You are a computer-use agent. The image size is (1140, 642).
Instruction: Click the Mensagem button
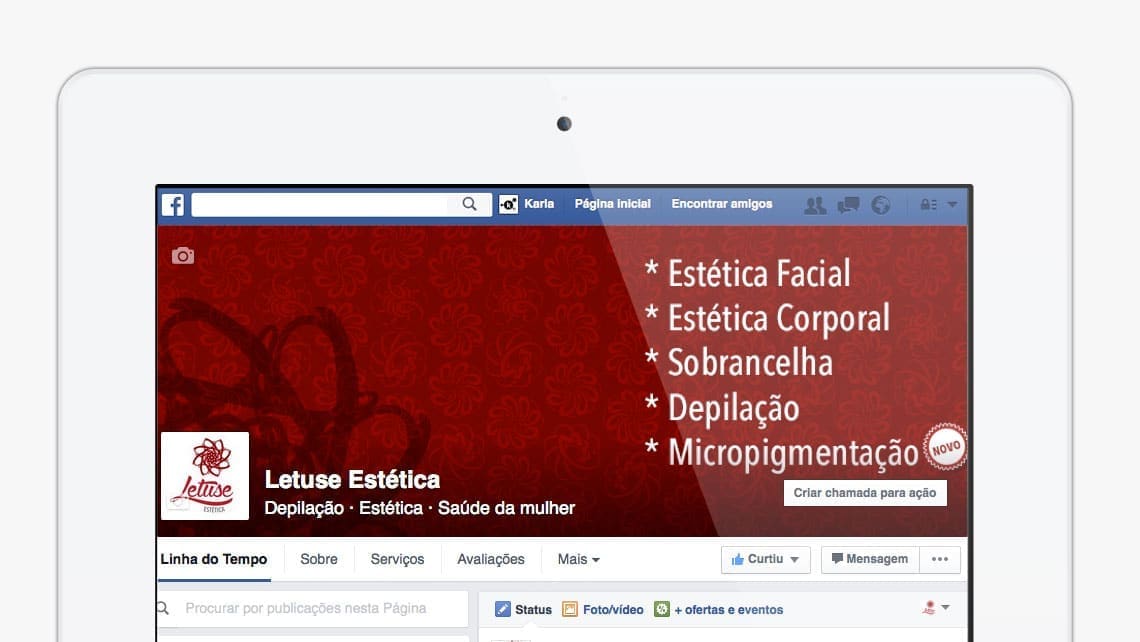[870, 559]
